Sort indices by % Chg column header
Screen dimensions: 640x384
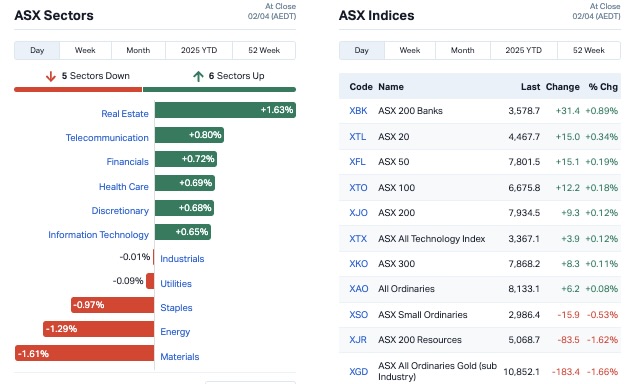(x=603, y=87)
